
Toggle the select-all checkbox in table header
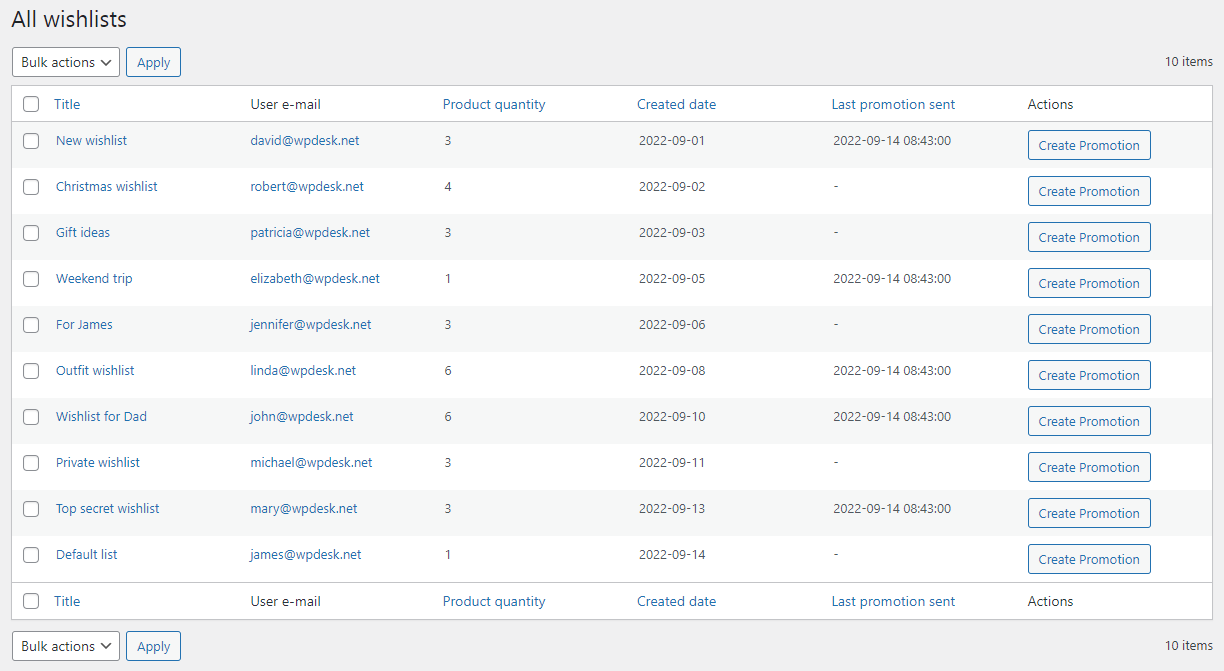pos(31,104)
